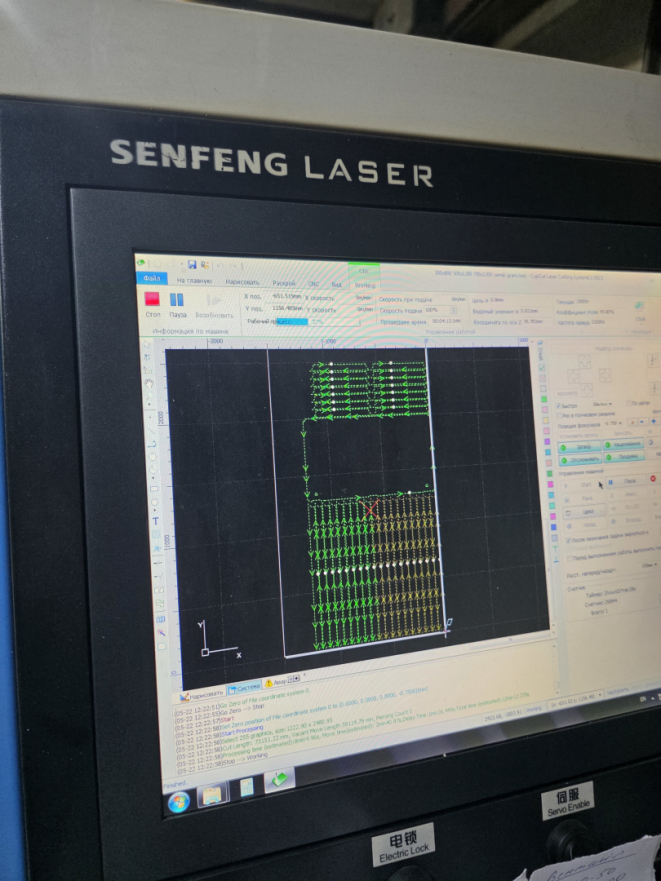The width and height of the screenshot is (661, 881).
Task: Click the red Стоп (Stop) icon
Action: [x=153, y=298]
